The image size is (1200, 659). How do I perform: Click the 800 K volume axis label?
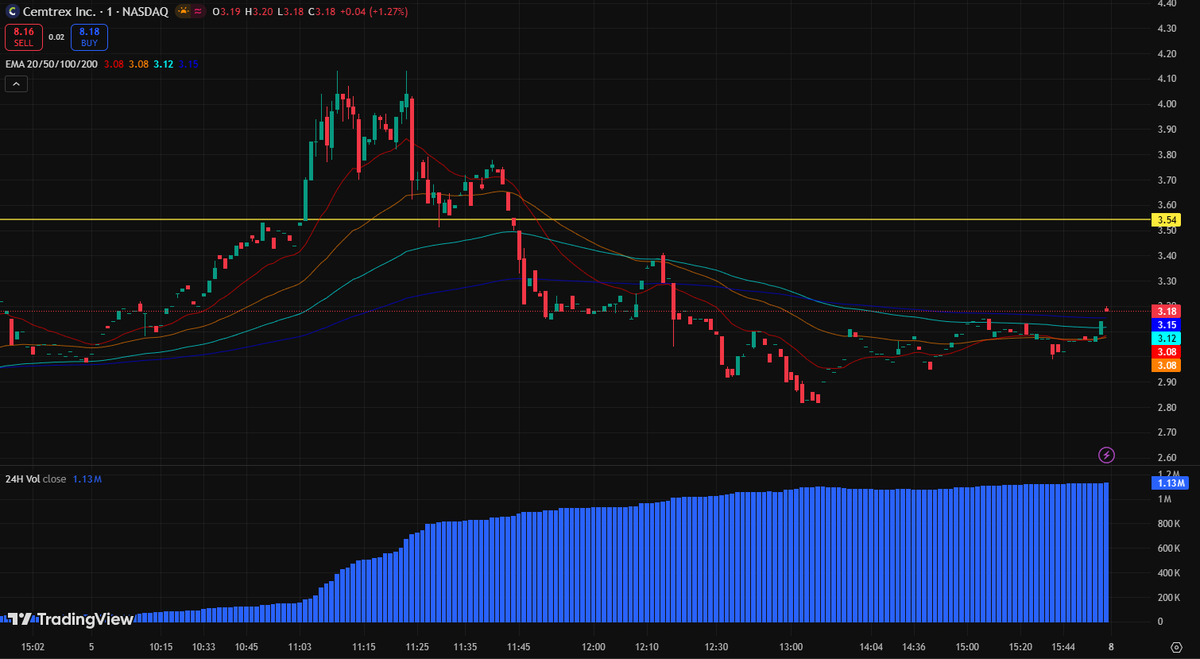[1170, 523]
